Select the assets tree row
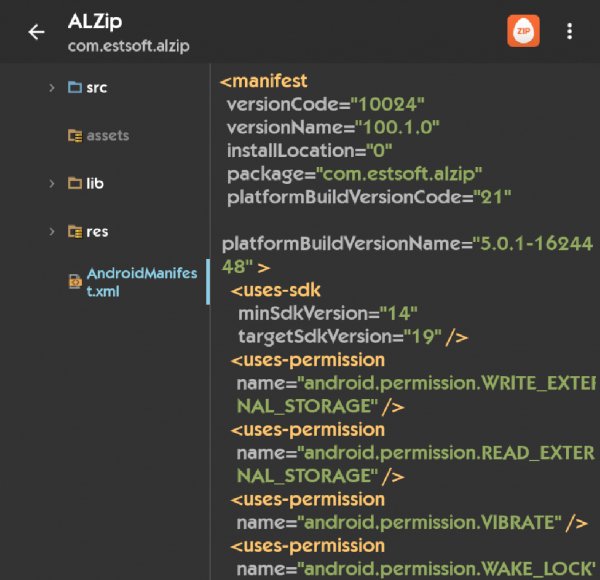The height and width of the screenshot is (580, 600). point(105,135)
